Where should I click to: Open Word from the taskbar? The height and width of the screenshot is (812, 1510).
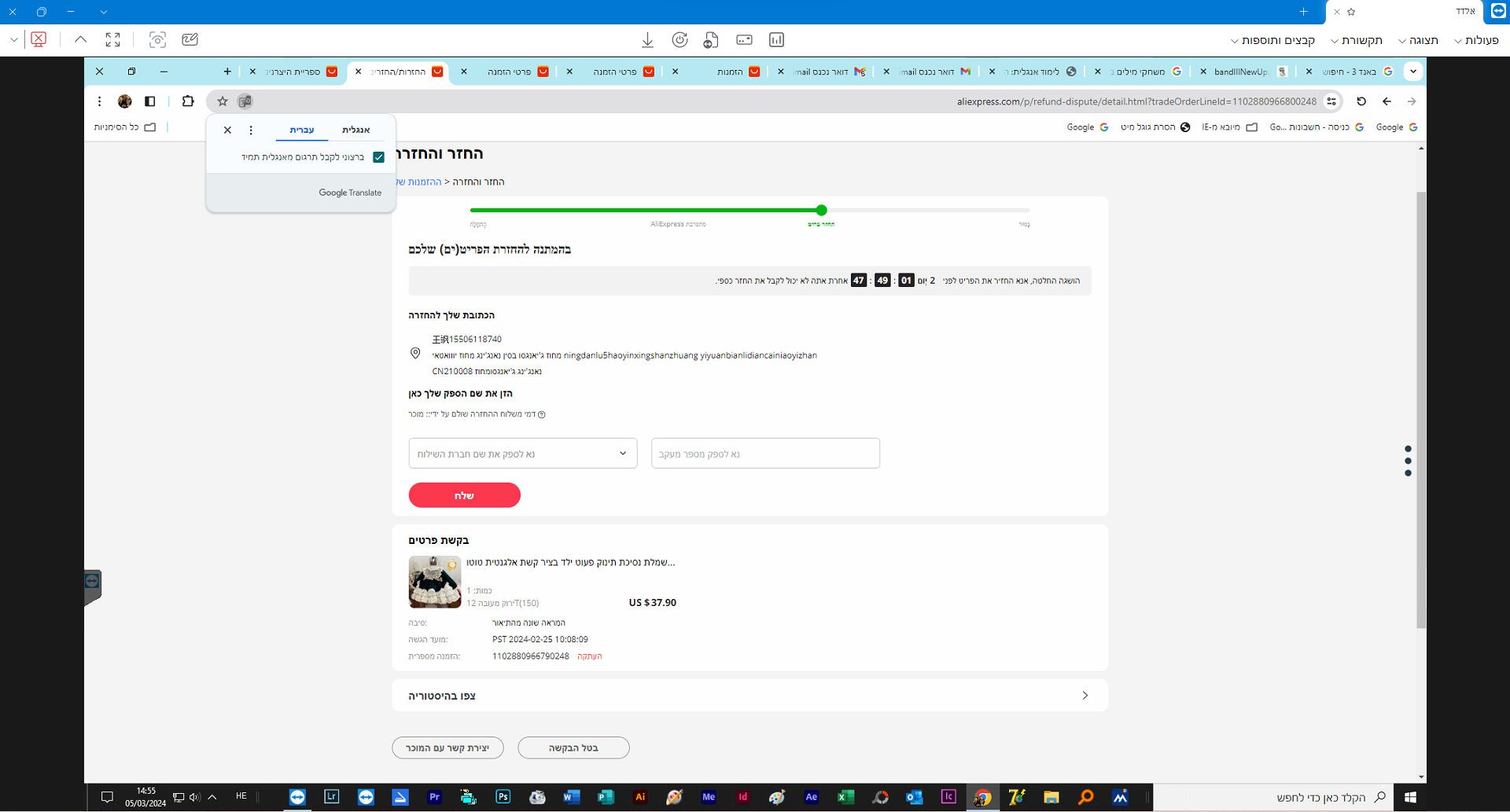[572, 797]
